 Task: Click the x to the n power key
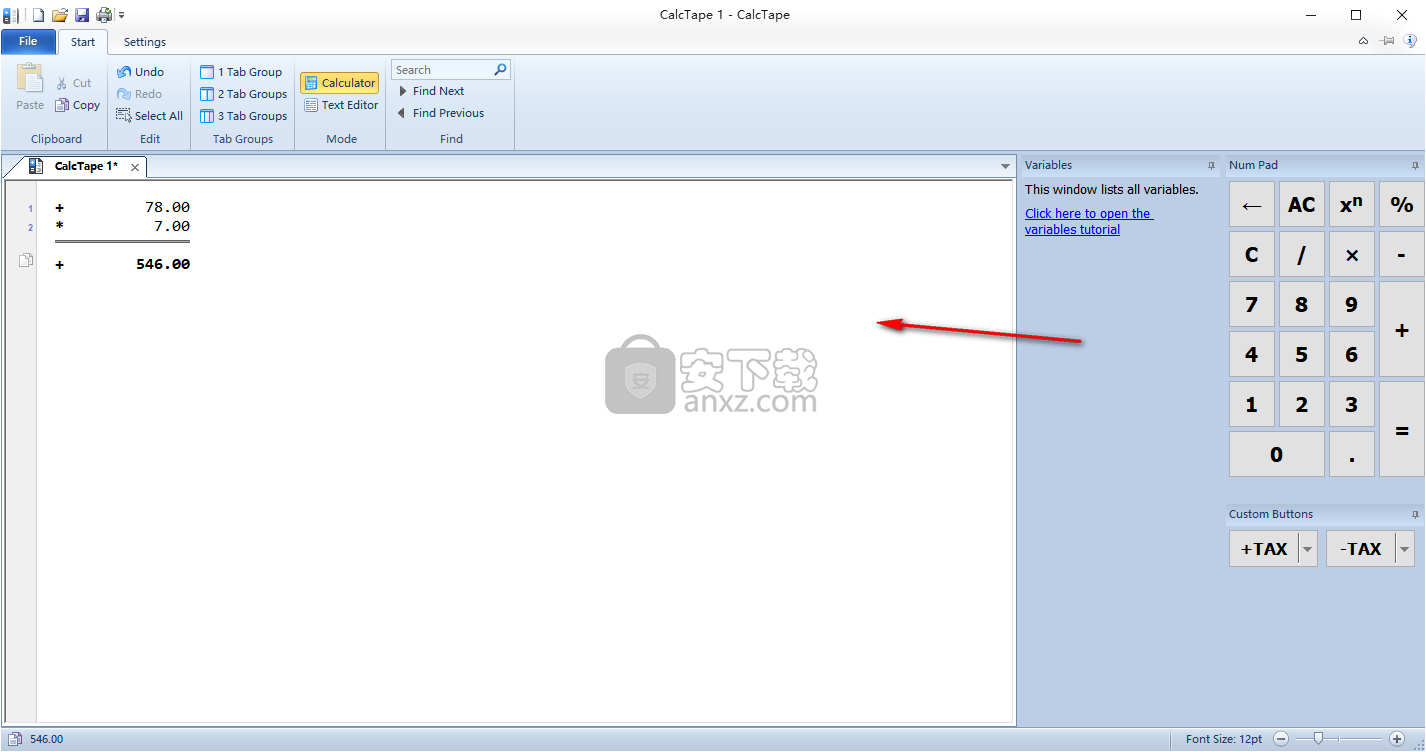[1351, 205]
